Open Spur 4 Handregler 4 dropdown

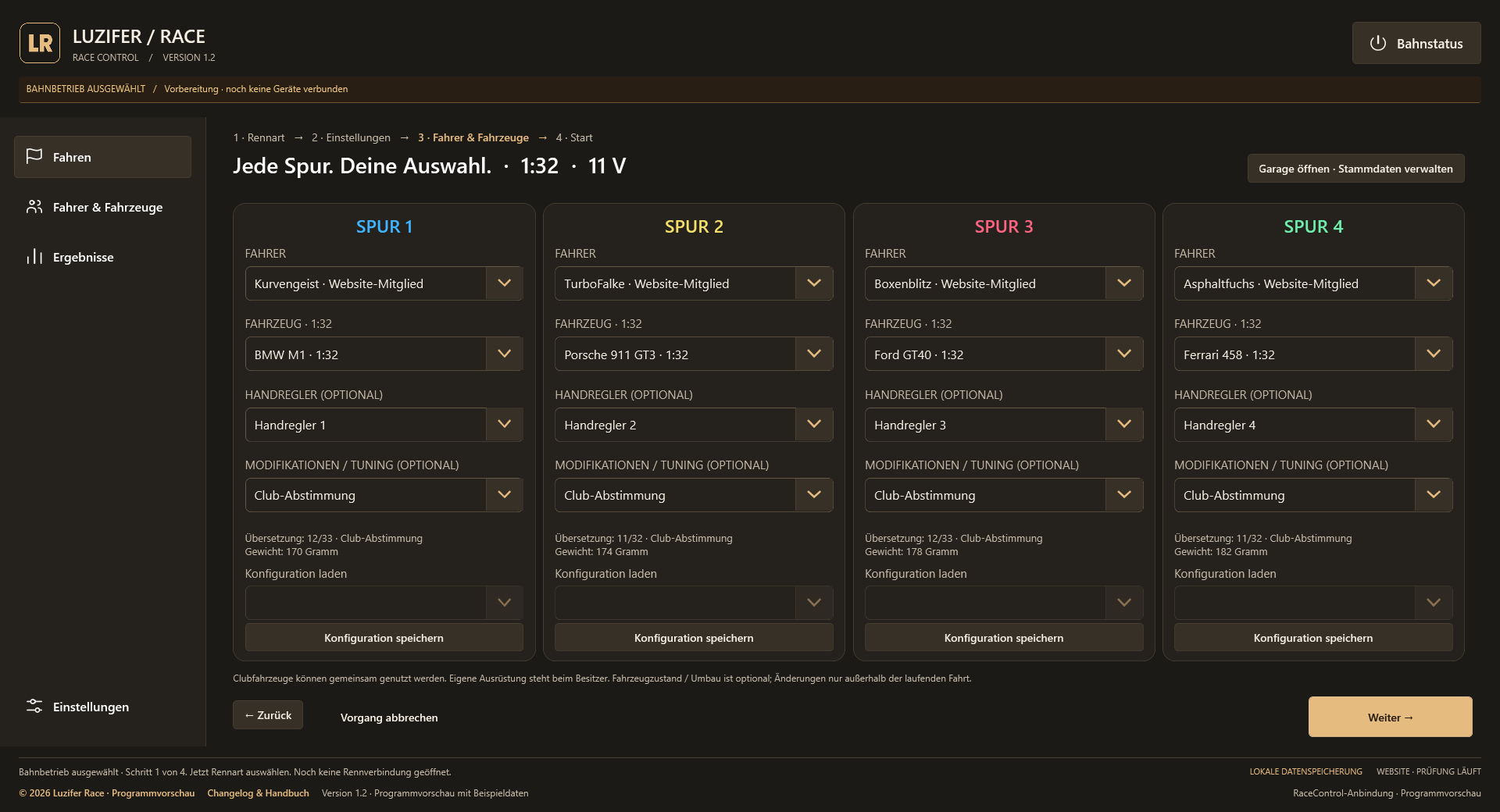coord(1313,425)
